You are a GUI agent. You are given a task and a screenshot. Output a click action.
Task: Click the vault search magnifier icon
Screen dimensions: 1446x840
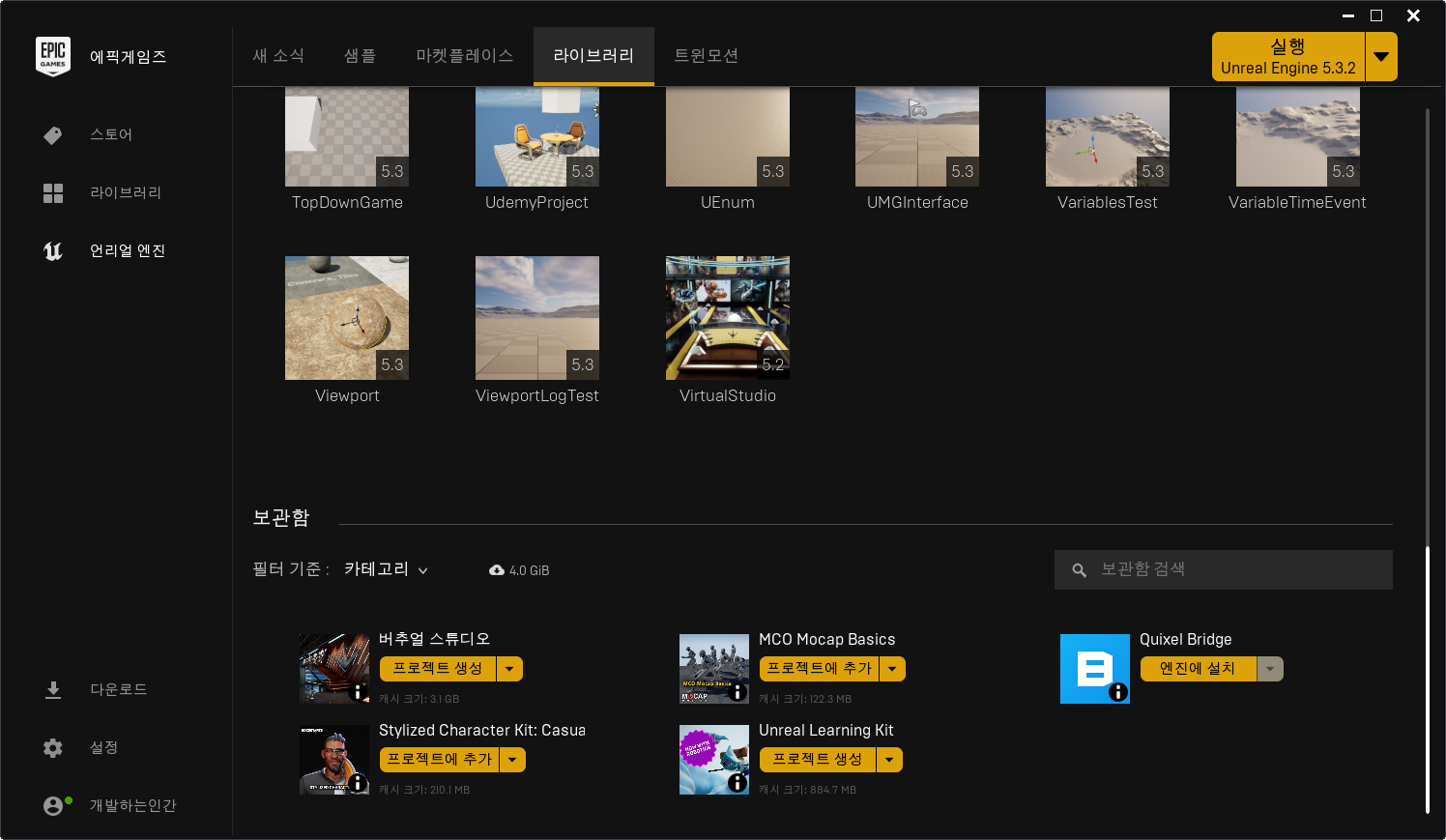pyautogui.click(x=1080, y=570)
